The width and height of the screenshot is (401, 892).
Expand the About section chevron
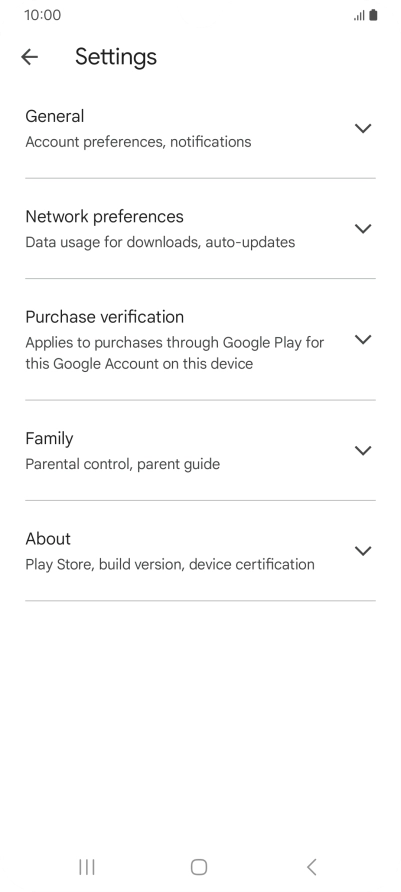pyautogui.click(x=363, y=550)
